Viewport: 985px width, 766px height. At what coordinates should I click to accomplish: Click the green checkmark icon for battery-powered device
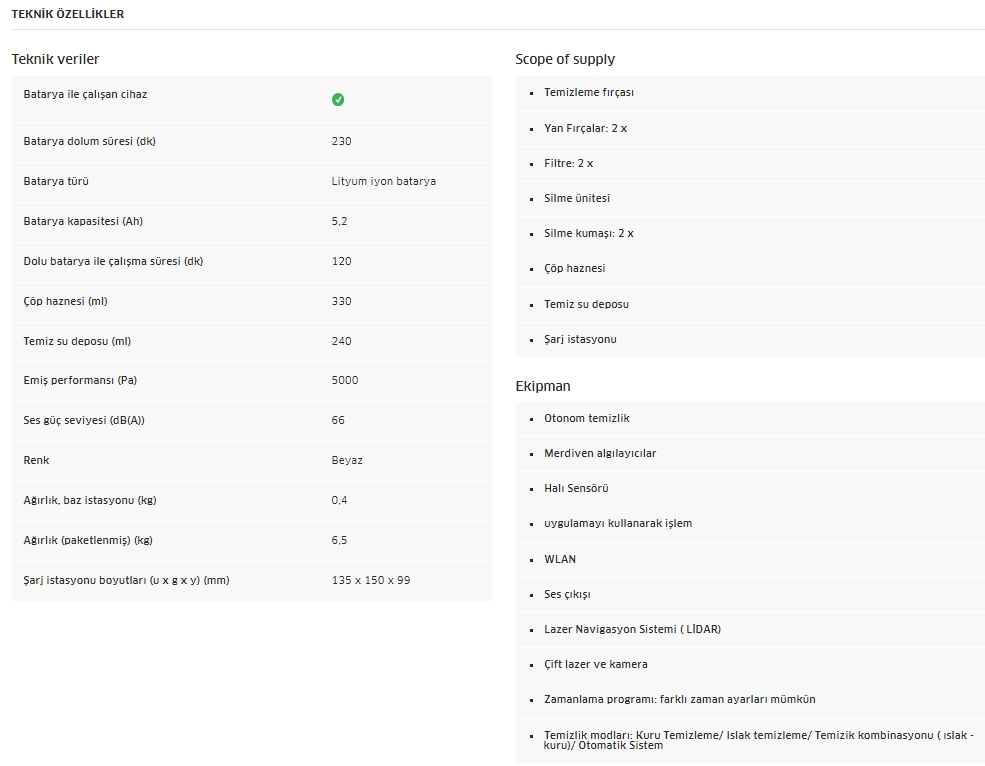tap(338, 99)
